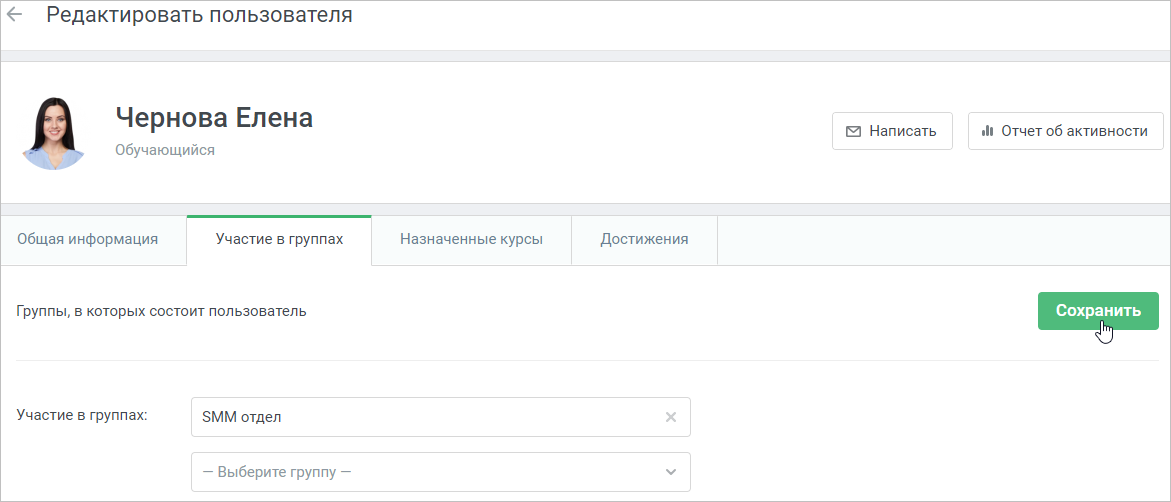Click the envelope icon beside Написать
The image size is (1171, 502).
(x=853, y=131)
